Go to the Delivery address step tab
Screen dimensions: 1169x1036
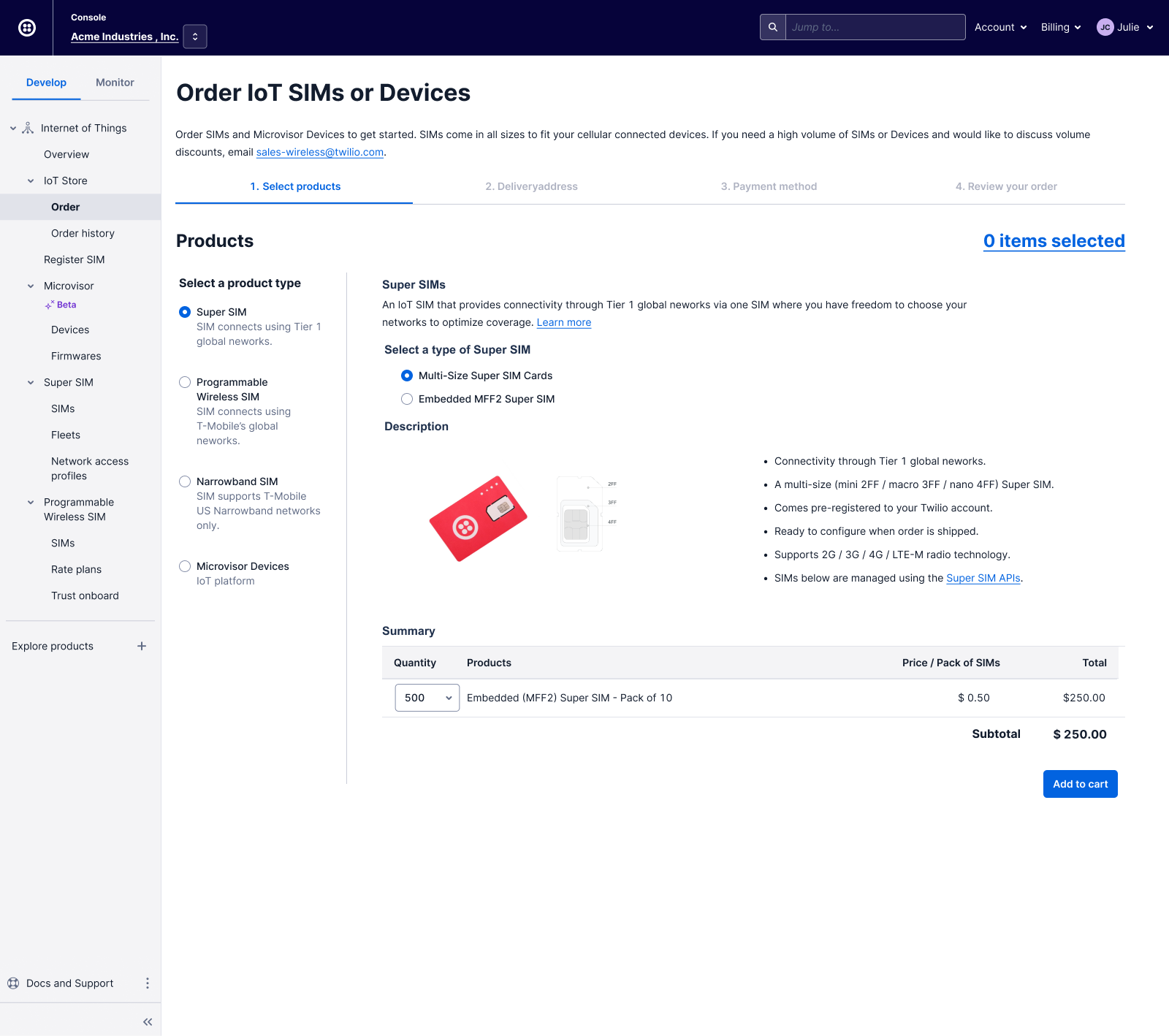pyautogui.click(x=531, y=186)
